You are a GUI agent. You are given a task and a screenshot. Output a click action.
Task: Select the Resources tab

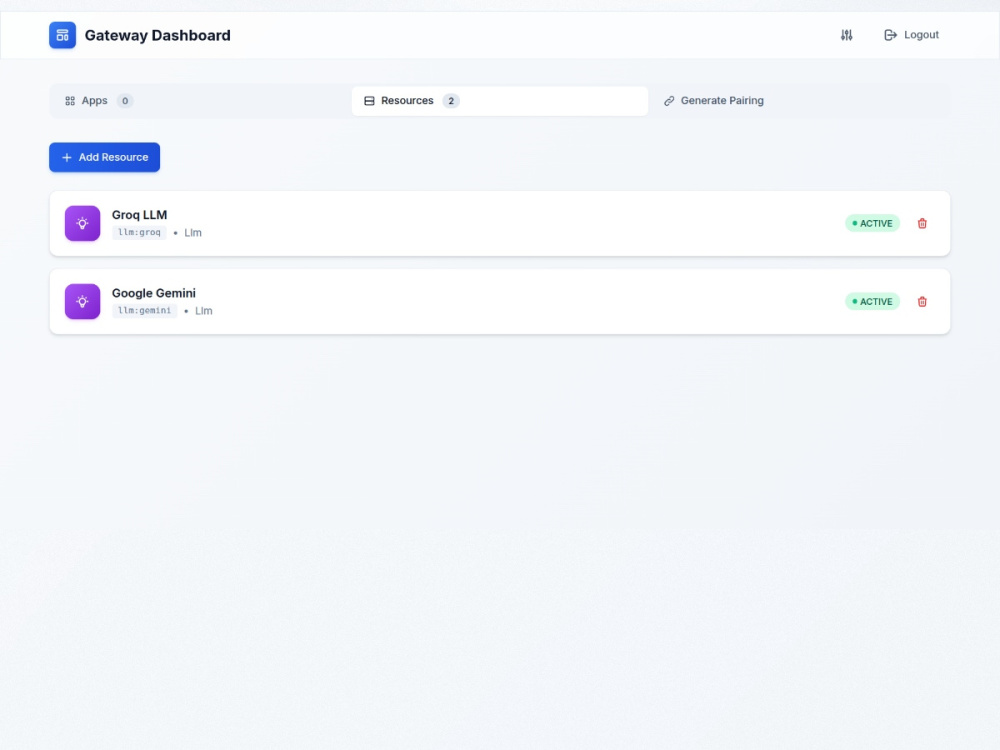pyautogui.click(x=499, y=101)
